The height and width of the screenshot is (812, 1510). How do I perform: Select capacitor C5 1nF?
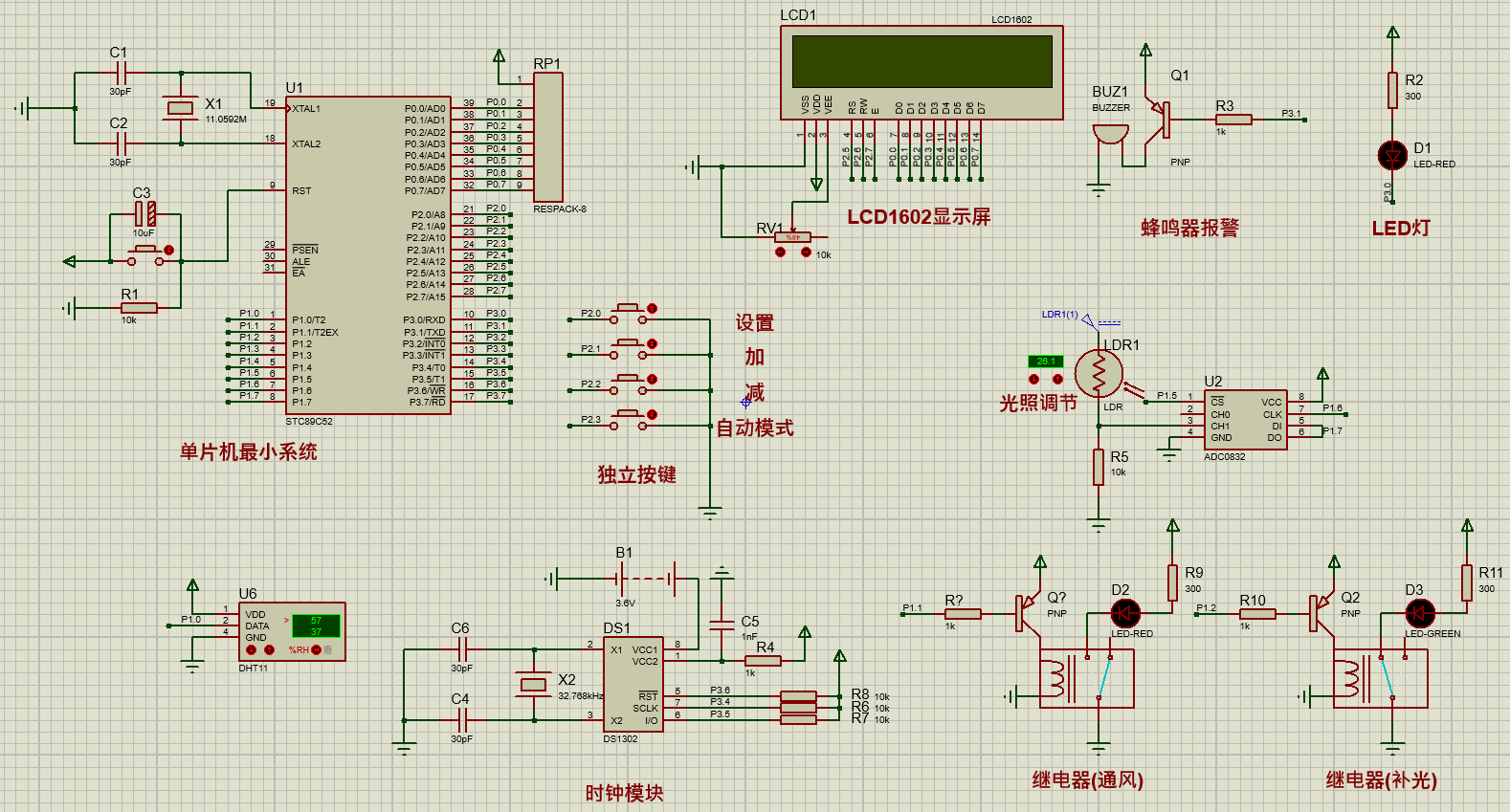(x=722, y=625)
